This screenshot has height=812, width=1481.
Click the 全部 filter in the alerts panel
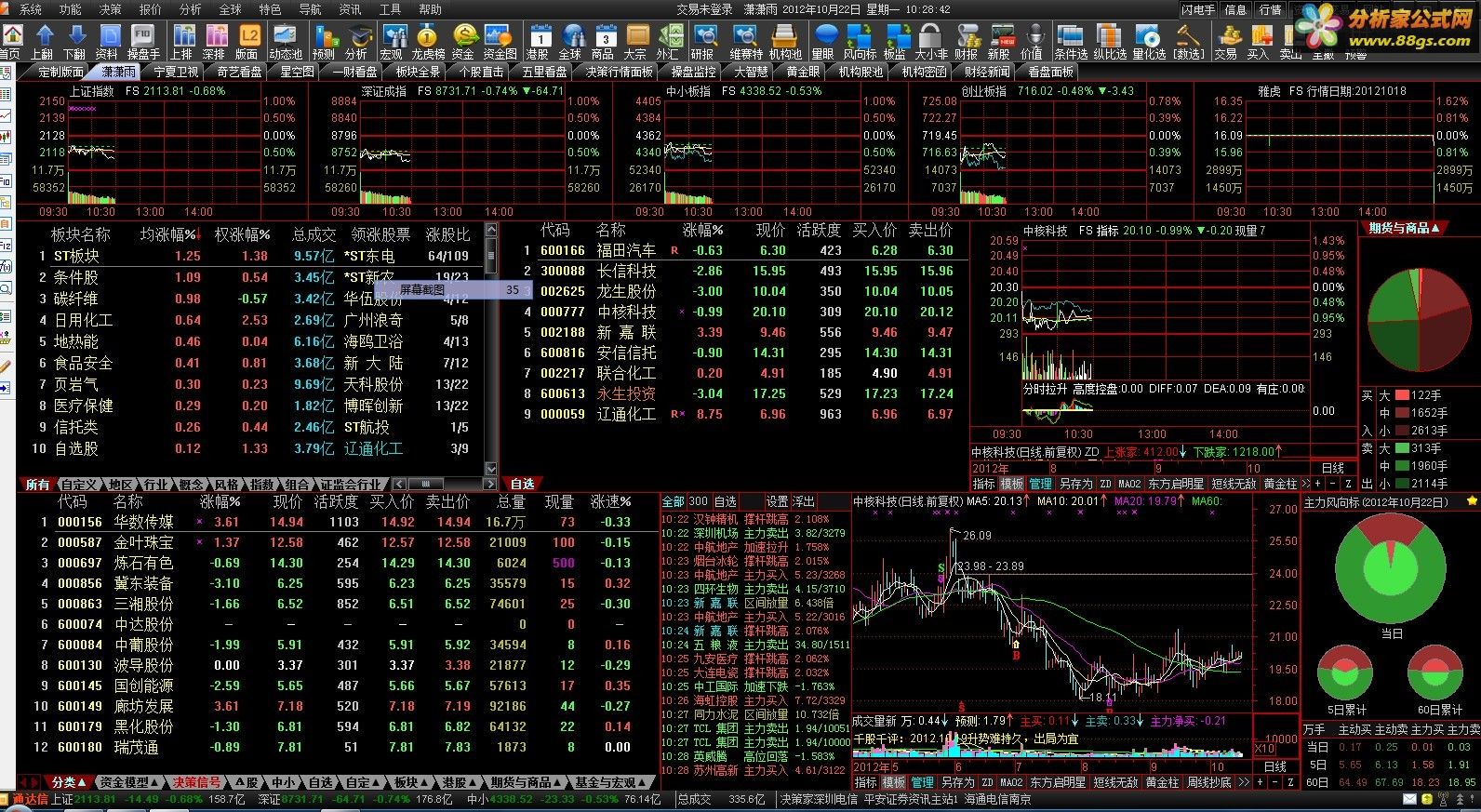[x=673, y=502]
